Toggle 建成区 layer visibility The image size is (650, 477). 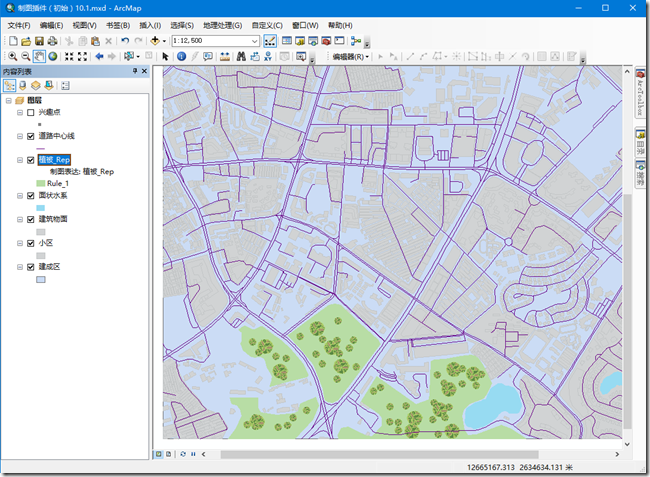coord(30,267)
